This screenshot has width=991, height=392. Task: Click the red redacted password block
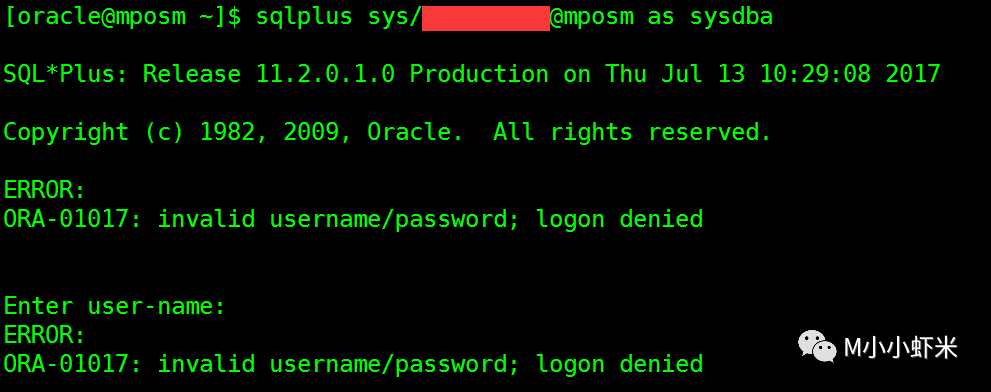485,18
